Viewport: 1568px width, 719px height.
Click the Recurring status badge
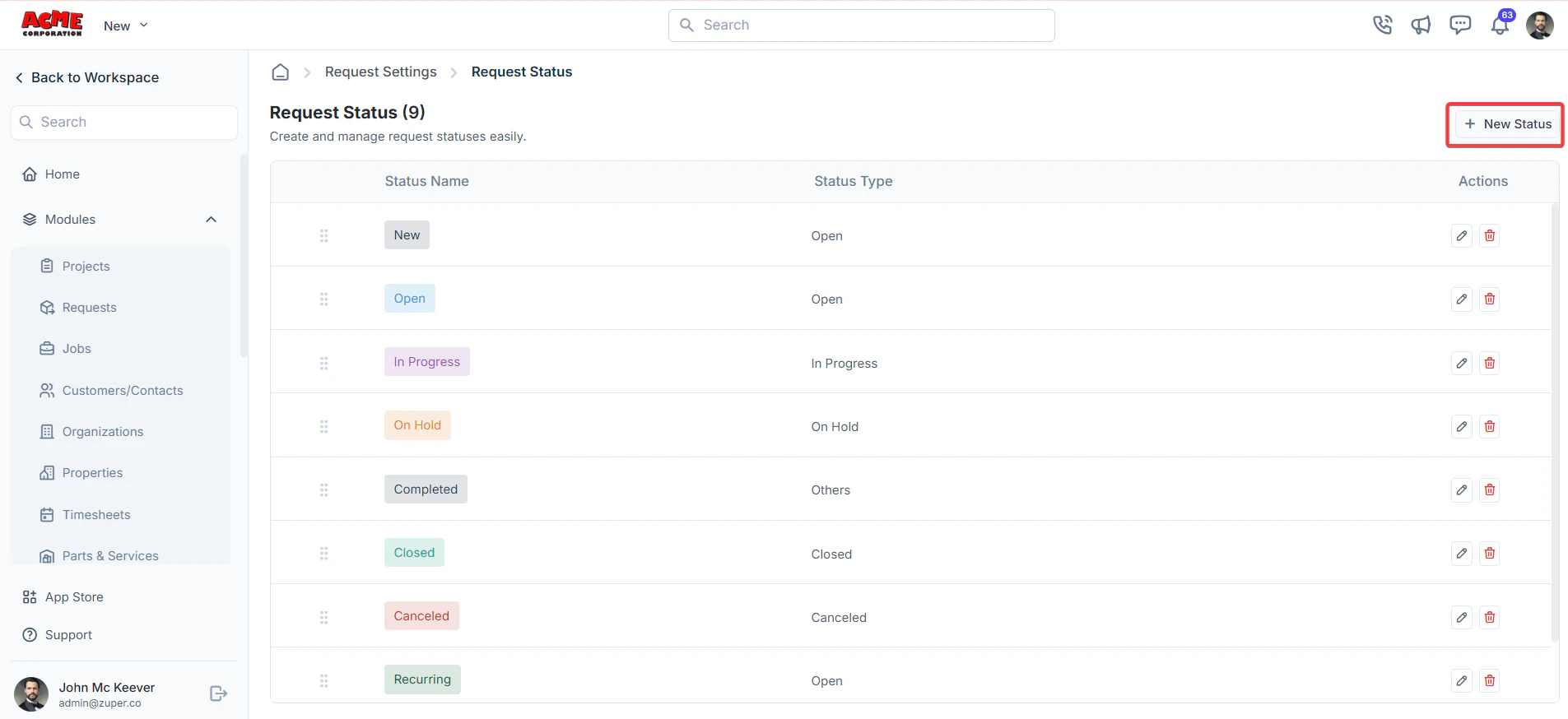click(x=422, y=680)
